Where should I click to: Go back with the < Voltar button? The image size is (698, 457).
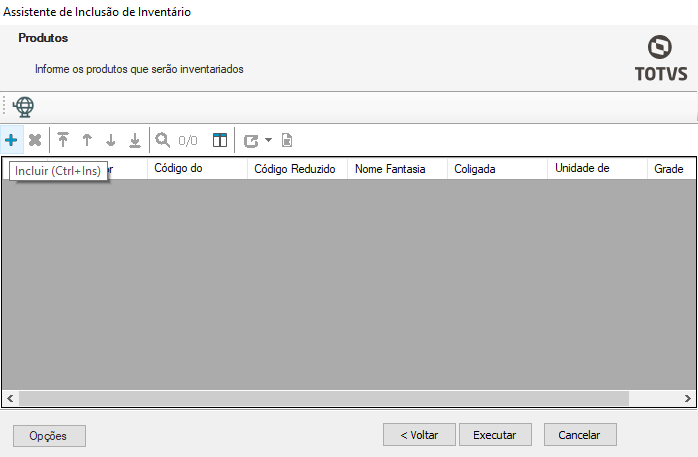click(419, 435)
